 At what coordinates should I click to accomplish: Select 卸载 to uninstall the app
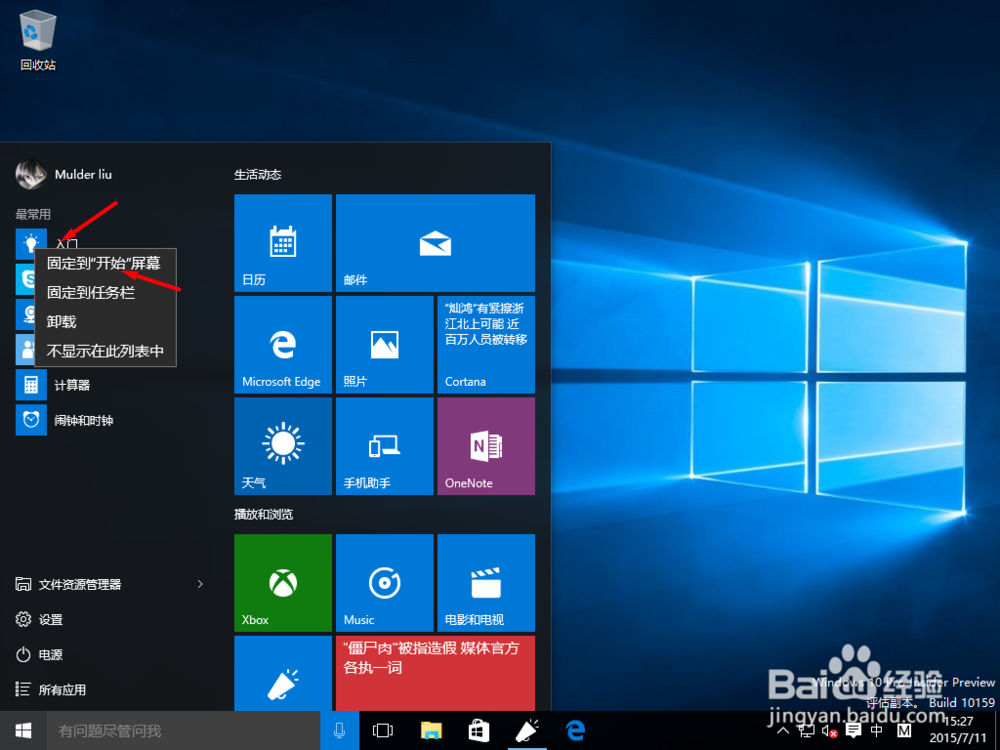[105, 321]
